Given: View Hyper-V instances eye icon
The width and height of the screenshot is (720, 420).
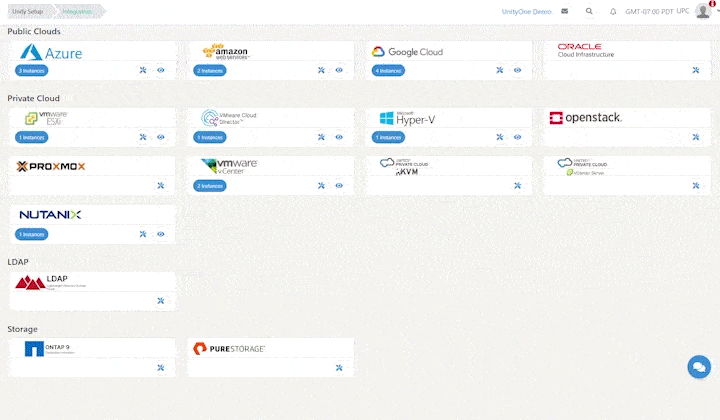Looking at the screenshot, I should click(518, 137).
